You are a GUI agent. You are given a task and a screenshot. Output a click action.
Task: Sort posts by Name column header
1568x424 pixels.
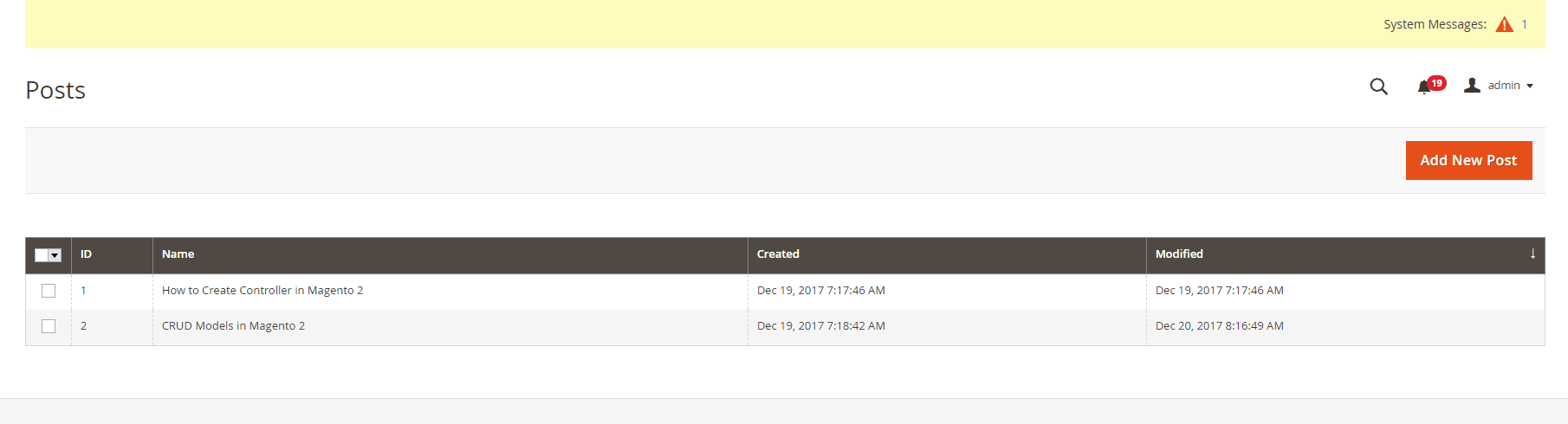click(x=178, y=254)
